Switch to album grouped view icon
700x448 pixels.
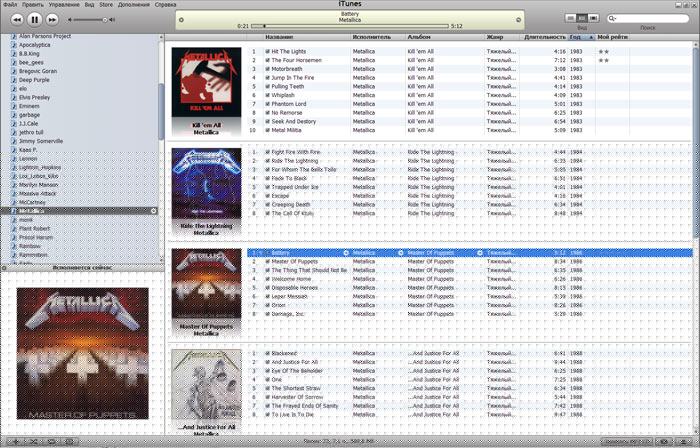pyautogui.click(x=582, y=18)
